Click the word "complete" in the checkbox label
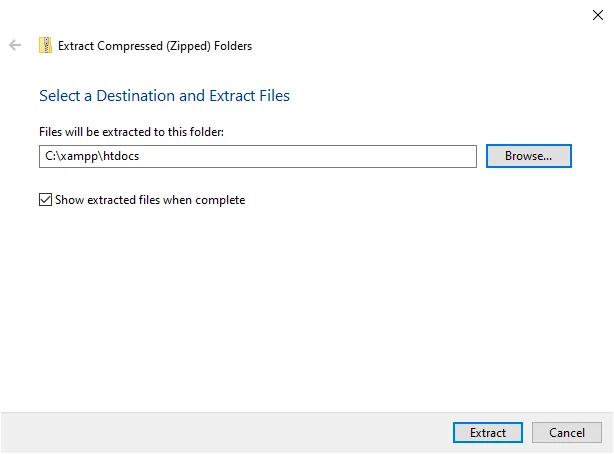The image size is (614, 454). (x=221, y=200)
